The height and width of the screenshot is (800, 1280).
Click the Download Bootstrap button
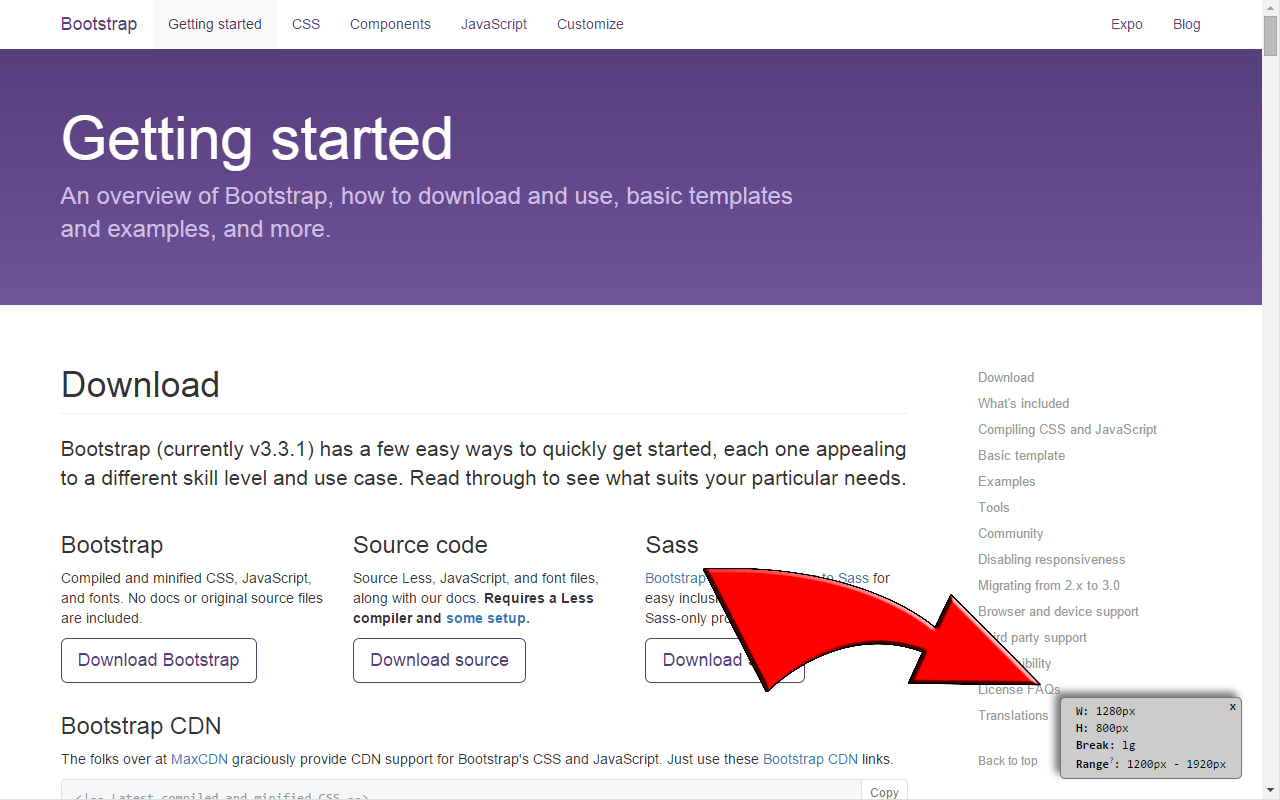159,660
